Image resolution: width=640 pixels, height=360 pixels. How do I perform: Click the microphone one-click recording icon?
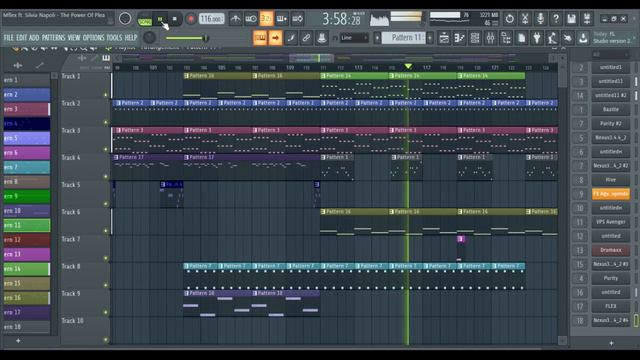click(540, 19)
